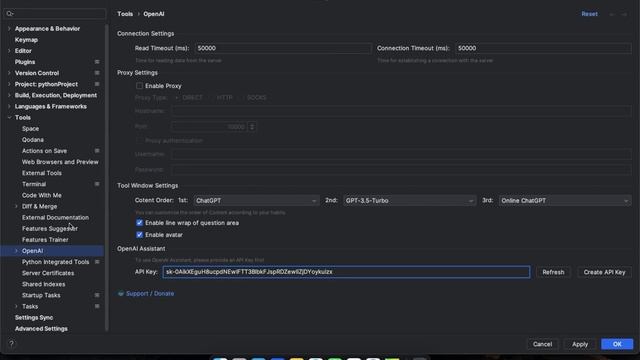640x360 pixels.
Task: Open Code With Me settings
Action: coord(42,196)
